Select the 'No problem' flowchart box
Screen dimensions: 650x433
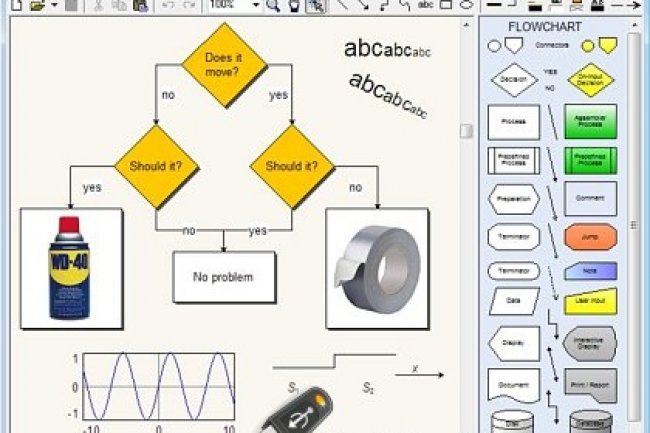click(x=223, y=276)
